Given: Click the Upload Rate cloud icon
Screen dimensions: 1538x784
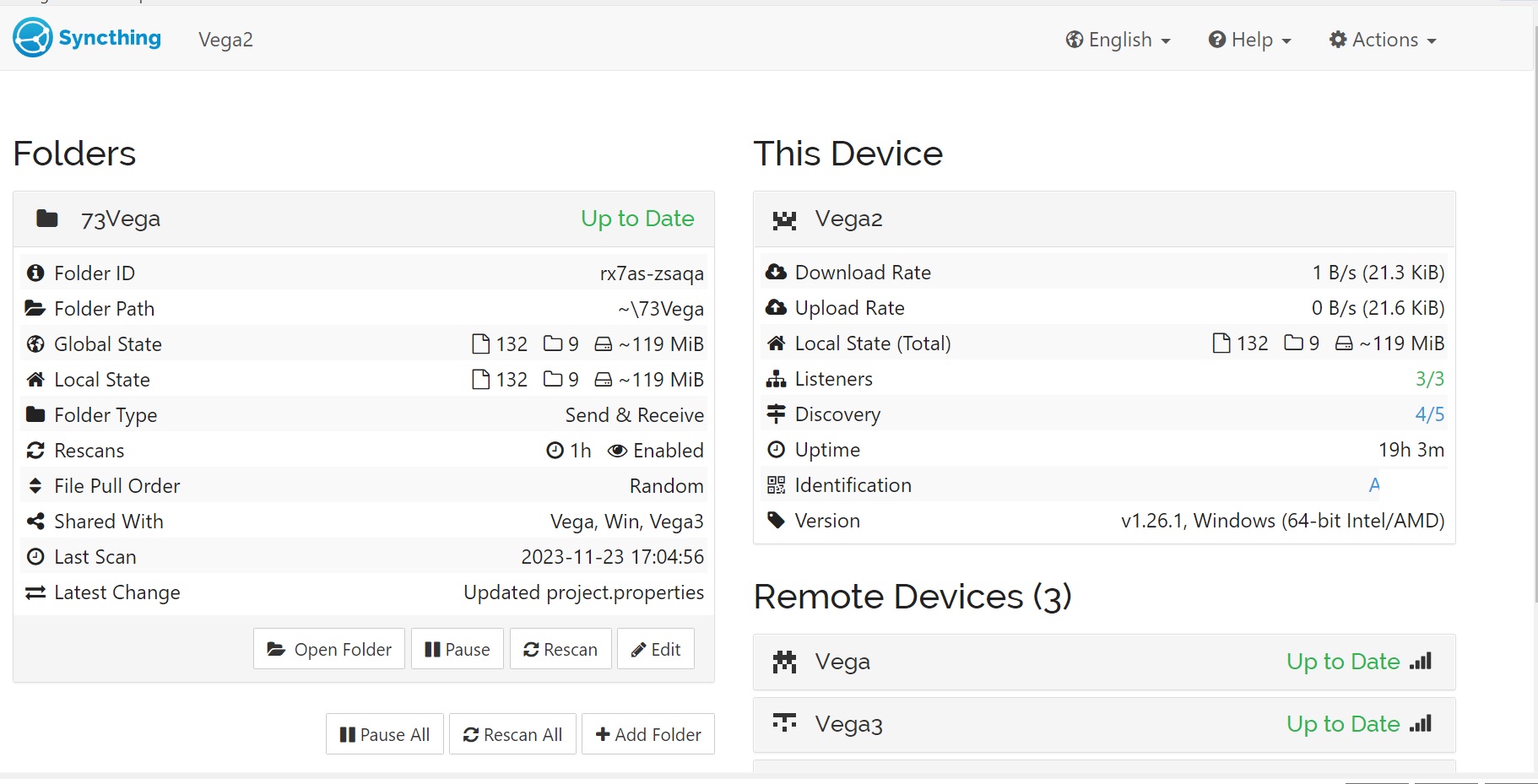Looking at the screenshot, I should pos(776,307).
